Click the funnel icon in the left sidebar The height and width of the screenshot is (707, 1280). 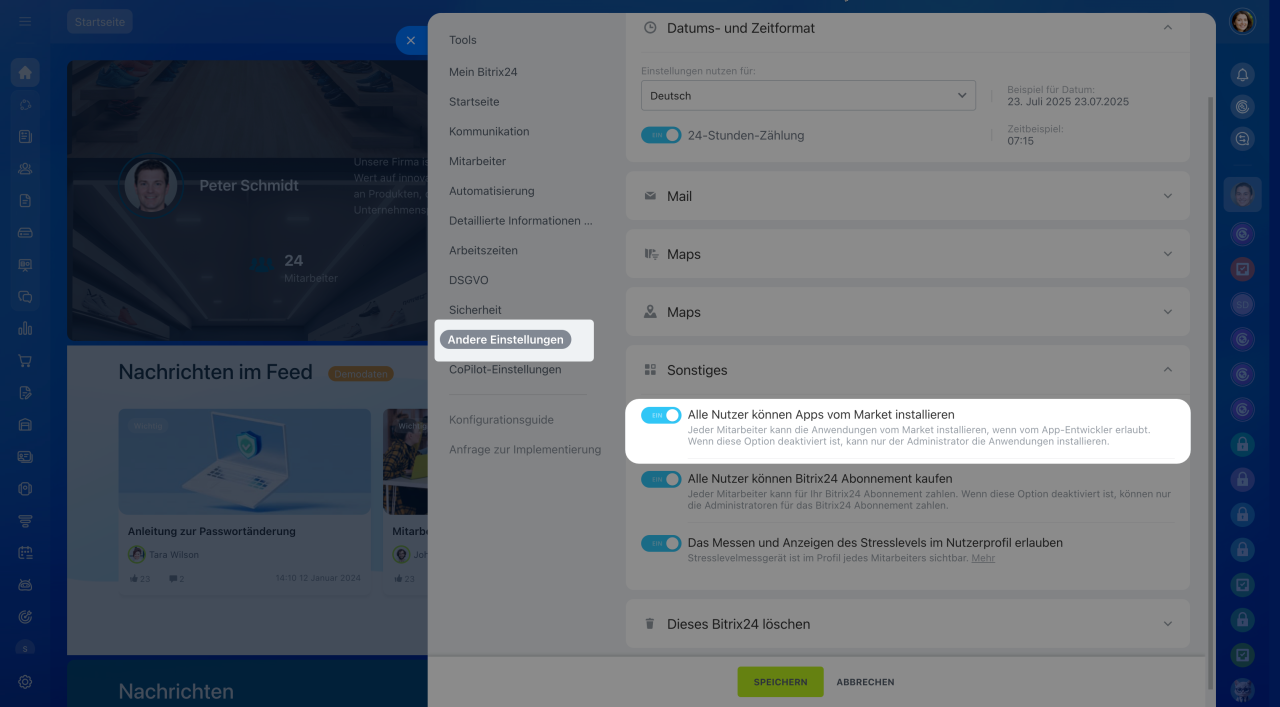point(25,521)
